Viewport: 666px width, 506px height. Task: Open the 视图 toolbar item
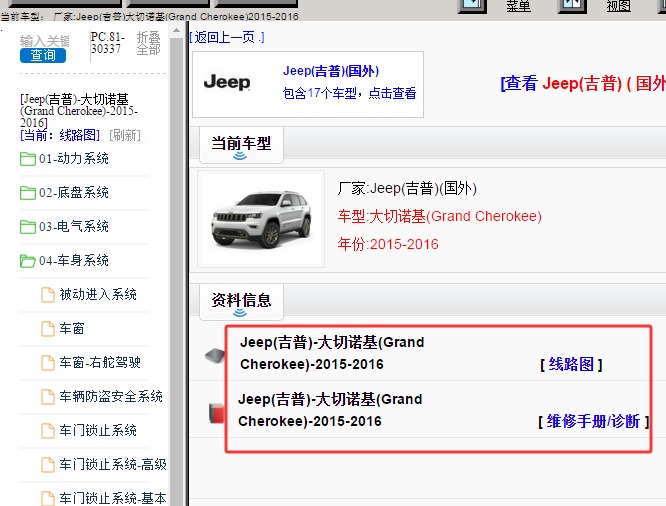click(618, 6)
